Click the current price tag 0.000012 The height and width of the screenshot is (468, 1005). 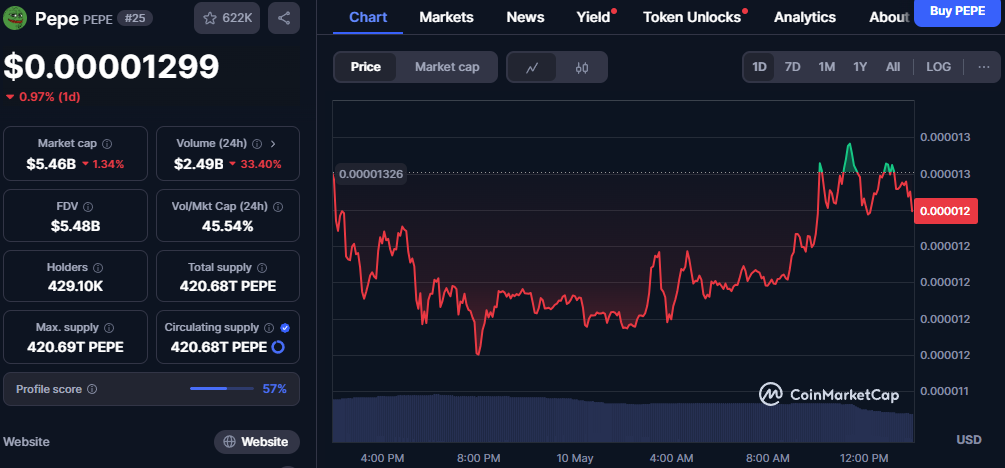[945, 210]
